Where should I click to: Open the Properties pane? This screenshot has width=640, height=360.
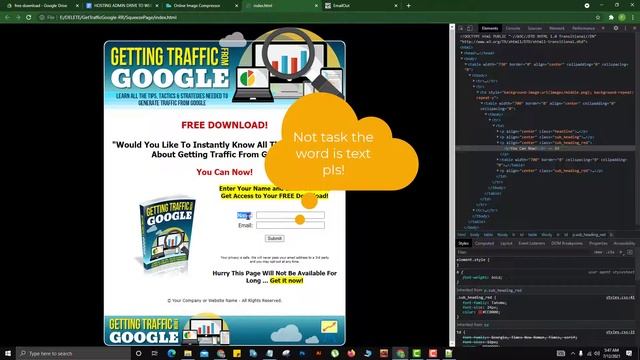pos(598,243)
